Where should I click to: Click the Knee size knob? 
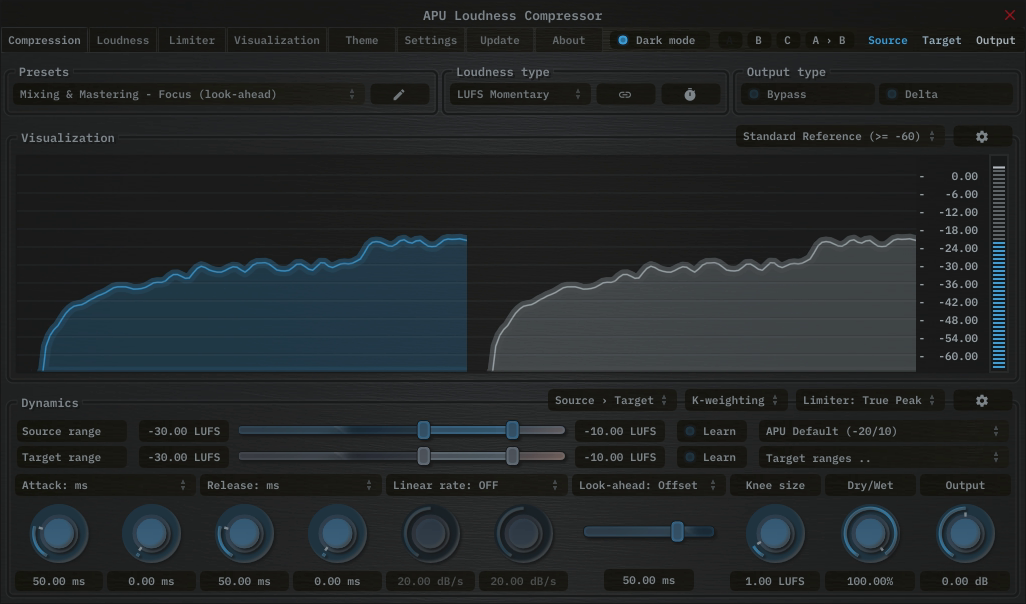[x=774, y=533]
